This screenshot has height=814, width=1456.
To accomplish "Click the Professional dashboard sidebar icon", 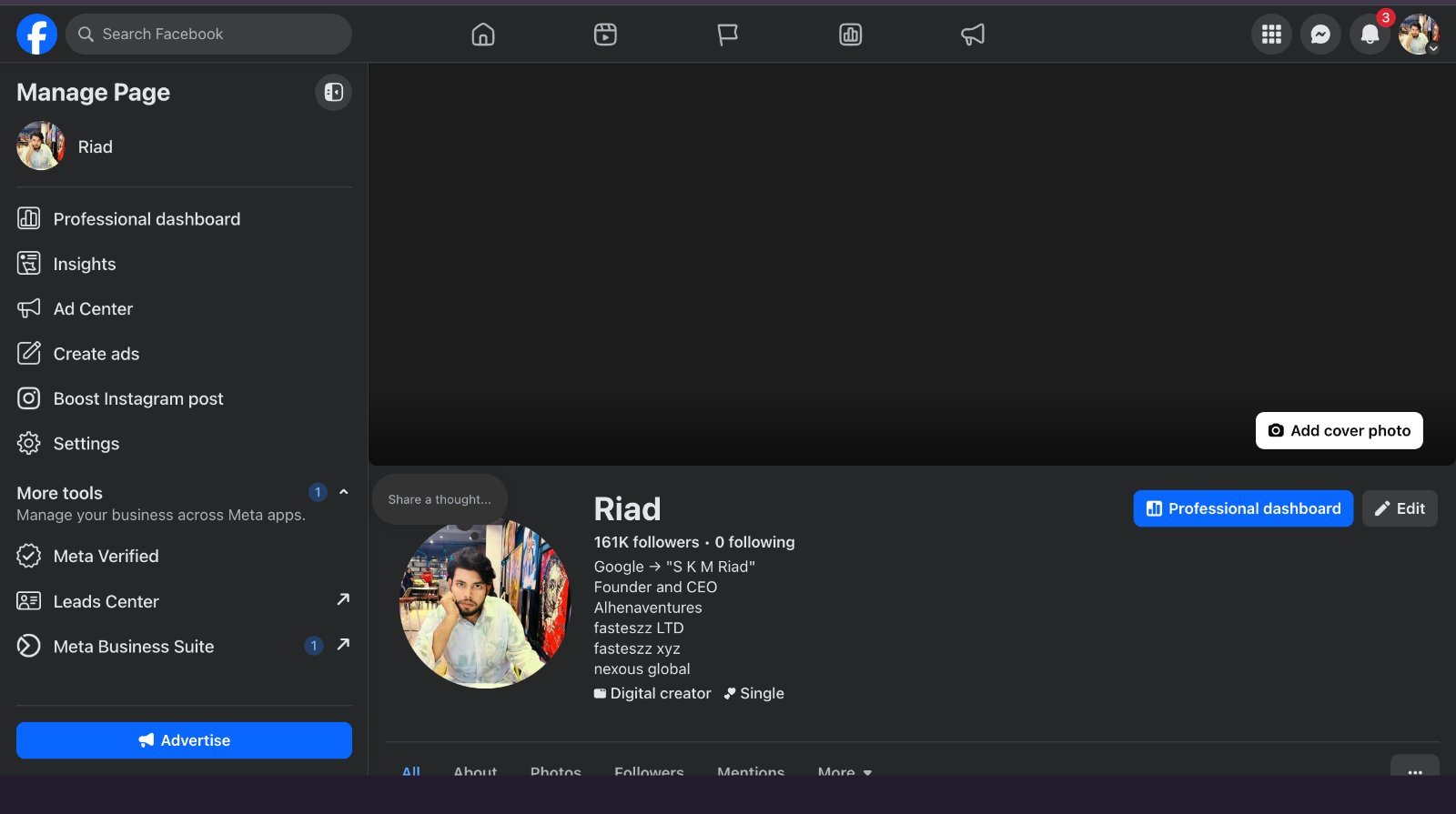I will [x=29, y=218].
